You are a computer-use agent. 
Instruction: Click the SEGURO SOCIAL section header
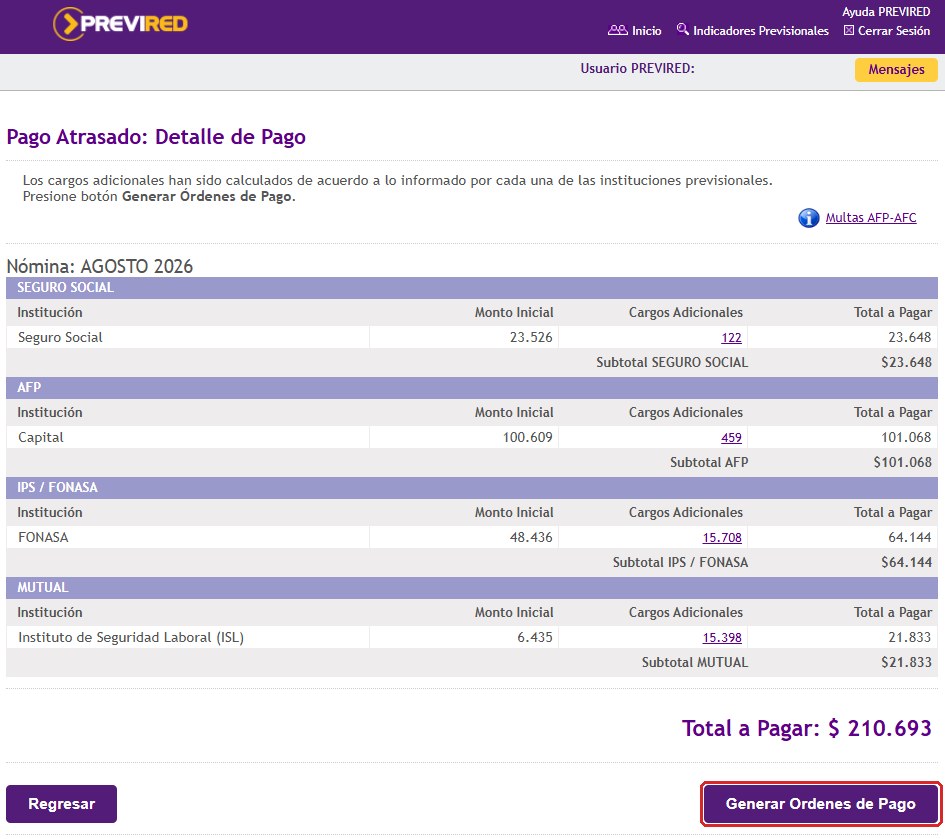[472, 288]
